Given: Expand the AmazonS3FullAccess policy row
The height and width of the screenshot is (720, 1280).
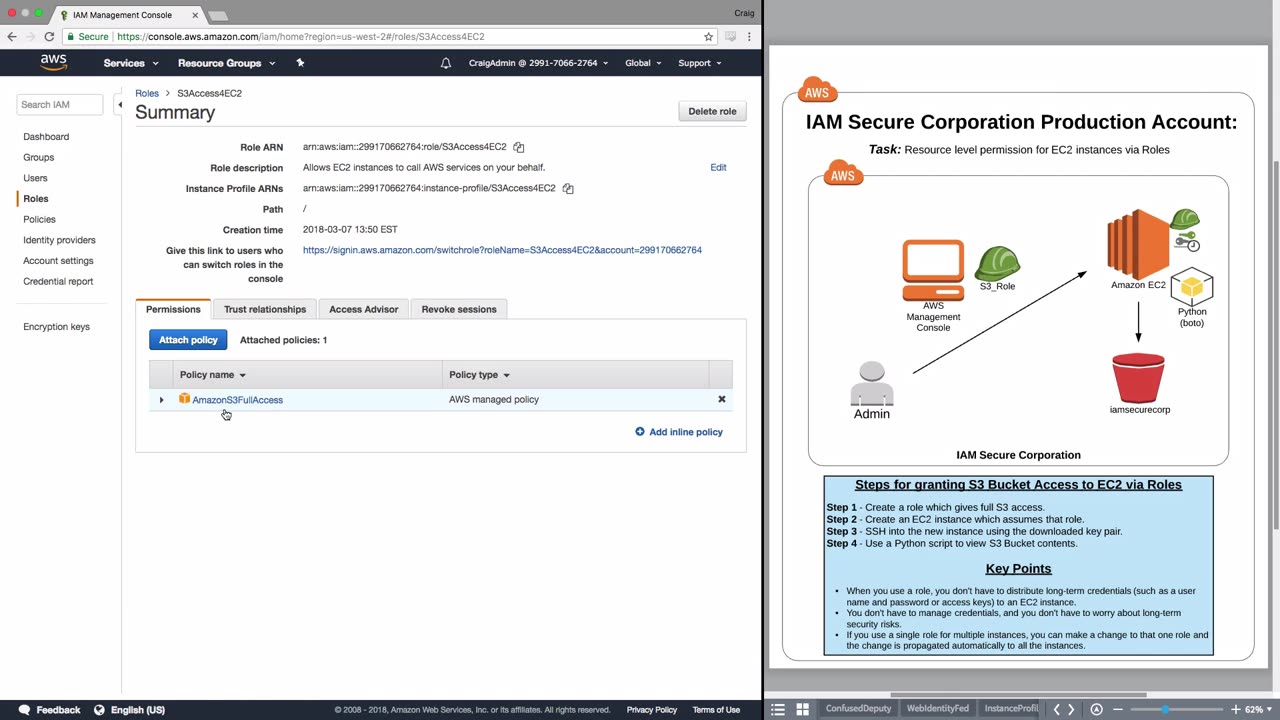Looking at the screenshot, I should 161,400.
